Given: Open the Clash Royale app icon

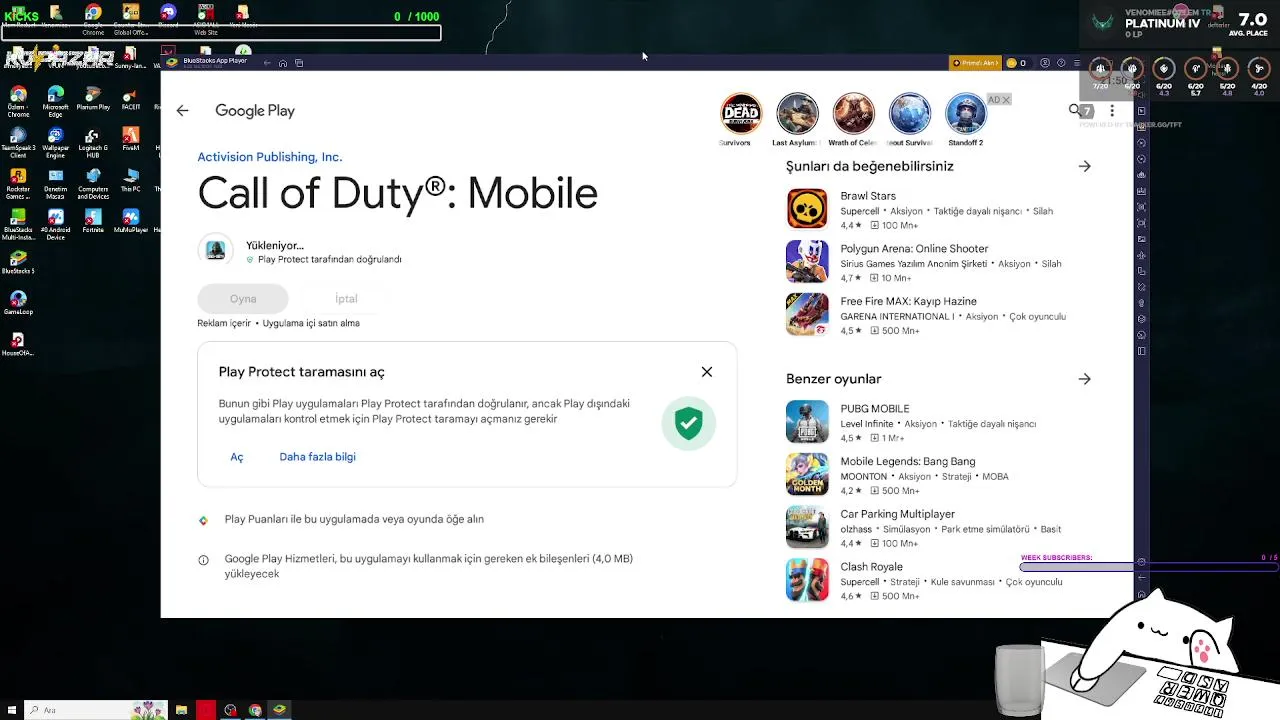Looking at the screenshot, I should coord(807,580).
